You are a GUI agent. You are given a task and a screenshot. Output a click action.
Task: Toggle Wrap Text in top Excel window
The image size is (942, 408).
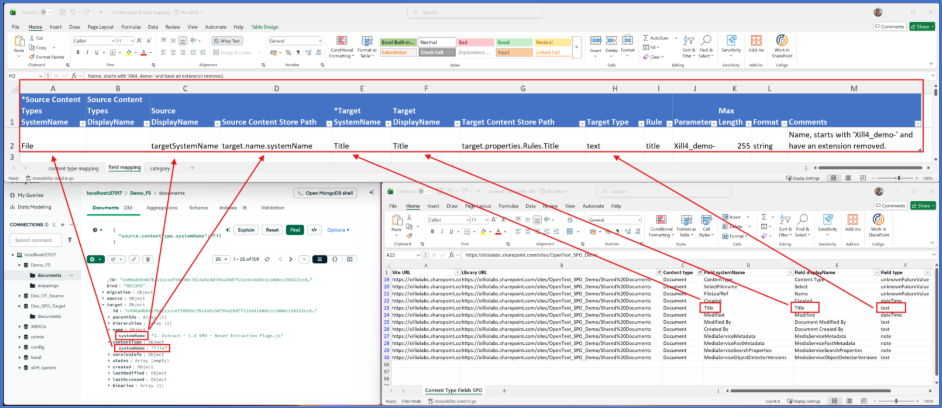(226, 41)
